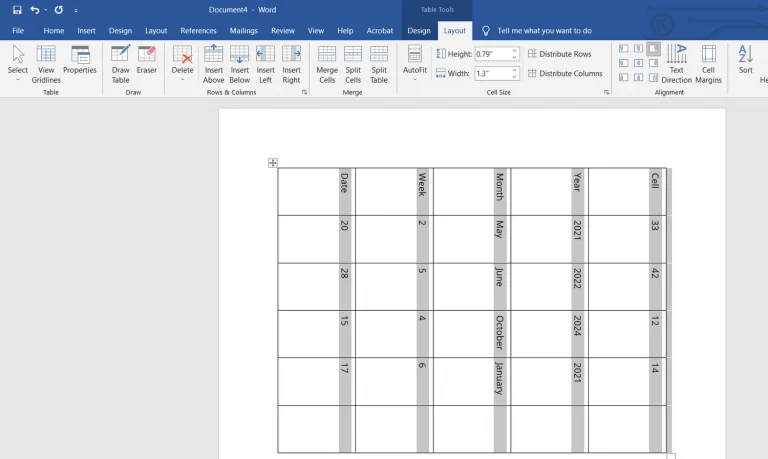Click the Redo/Repeat icon
Image resolution: width=768 pixels, height=459 pixels.
pyautogui.click(x=59, y=10)
